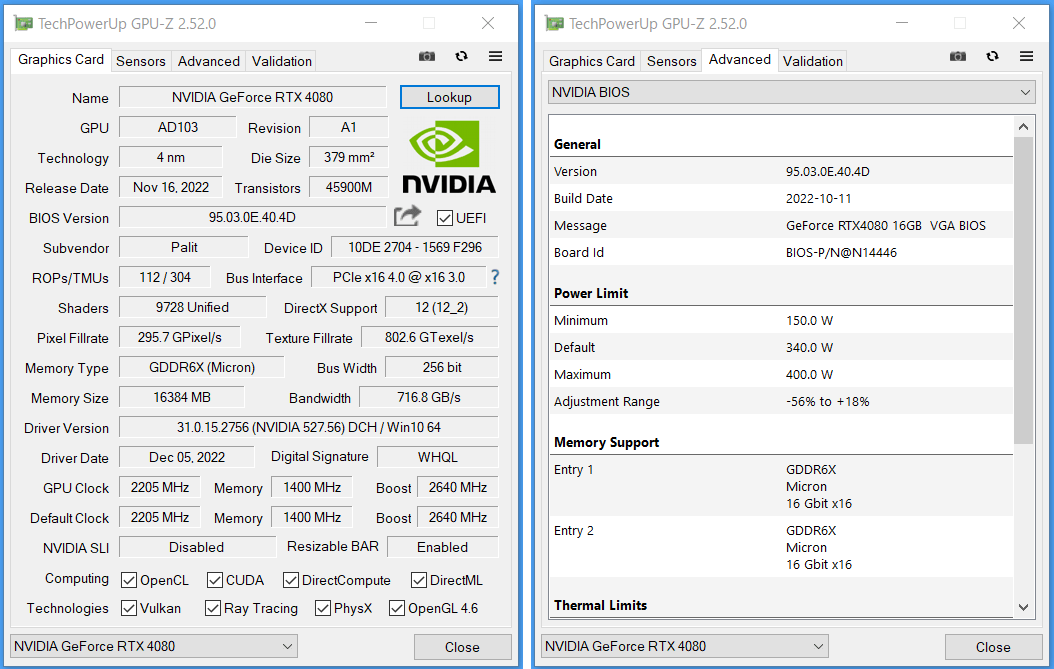
Task: Click scrollbar up arrow in Advanced panel
Action: click(x=1023, y=126)
